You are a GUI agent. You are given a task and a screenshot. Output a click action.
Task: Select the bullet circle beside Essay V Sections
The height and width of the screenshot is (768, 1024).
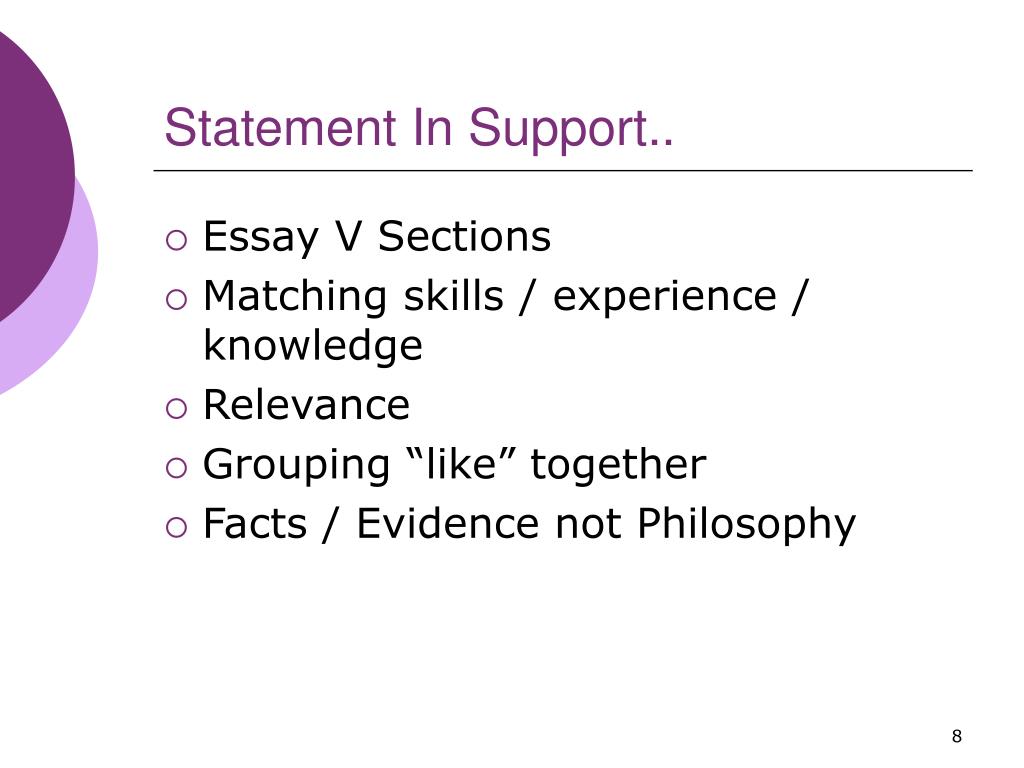click(176, 240)
